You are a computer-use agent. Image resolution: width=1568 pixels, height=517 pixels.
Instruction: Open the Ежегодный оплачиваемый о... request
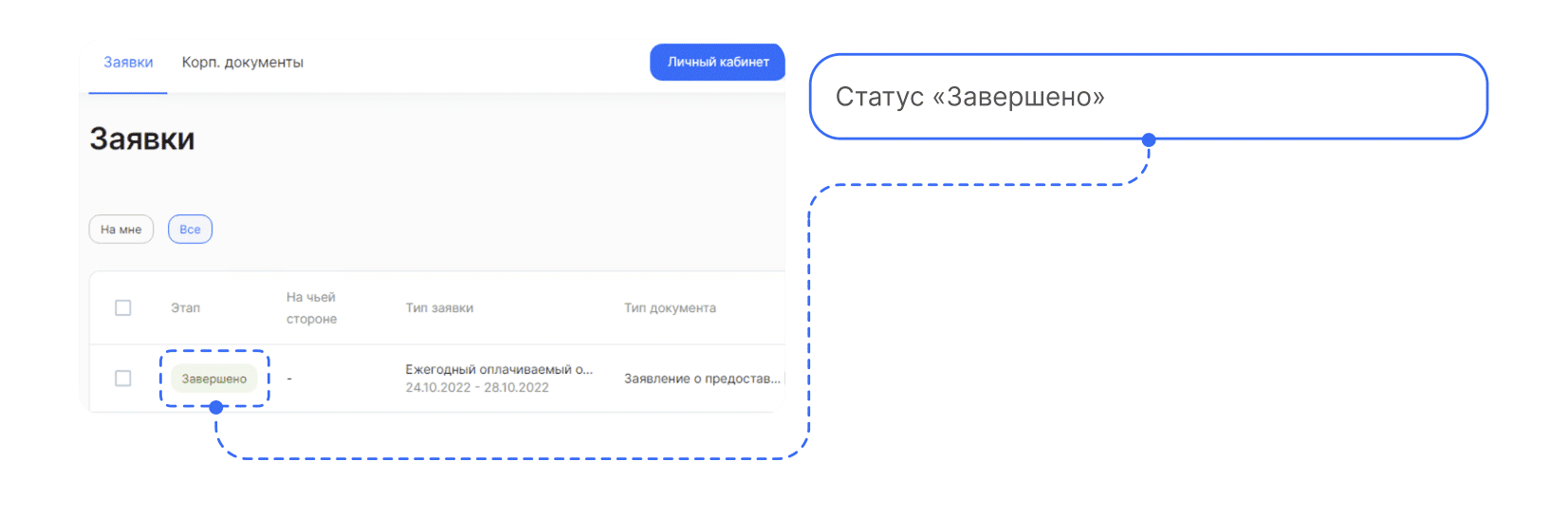pos(498,369)
